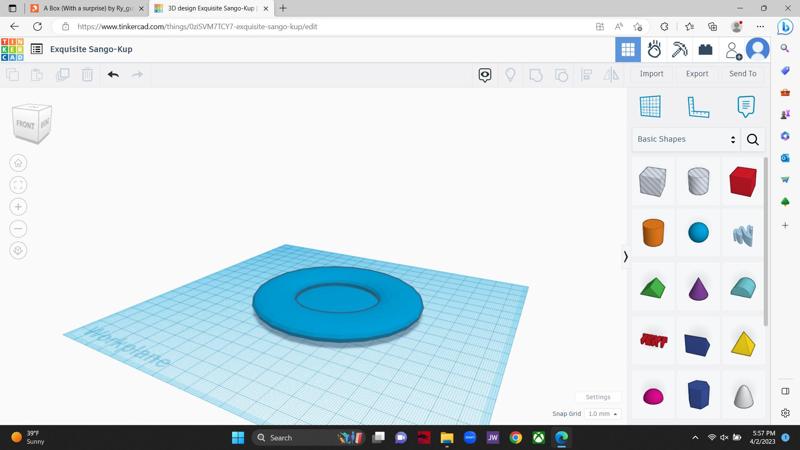Click the undo arrow in the toolbar

(x=113, y=74)
